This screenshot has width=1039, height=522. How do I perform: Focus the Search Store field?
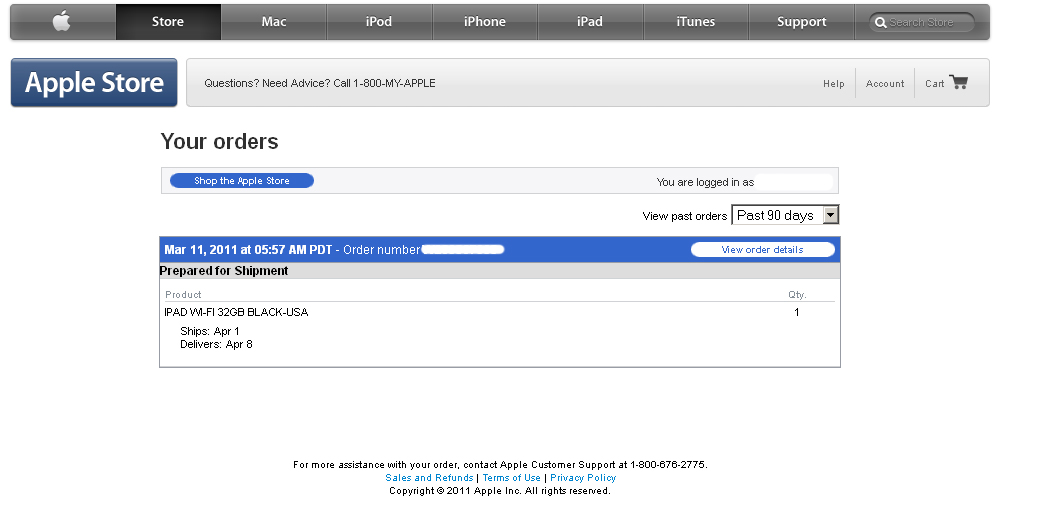(x=922, y=23)
